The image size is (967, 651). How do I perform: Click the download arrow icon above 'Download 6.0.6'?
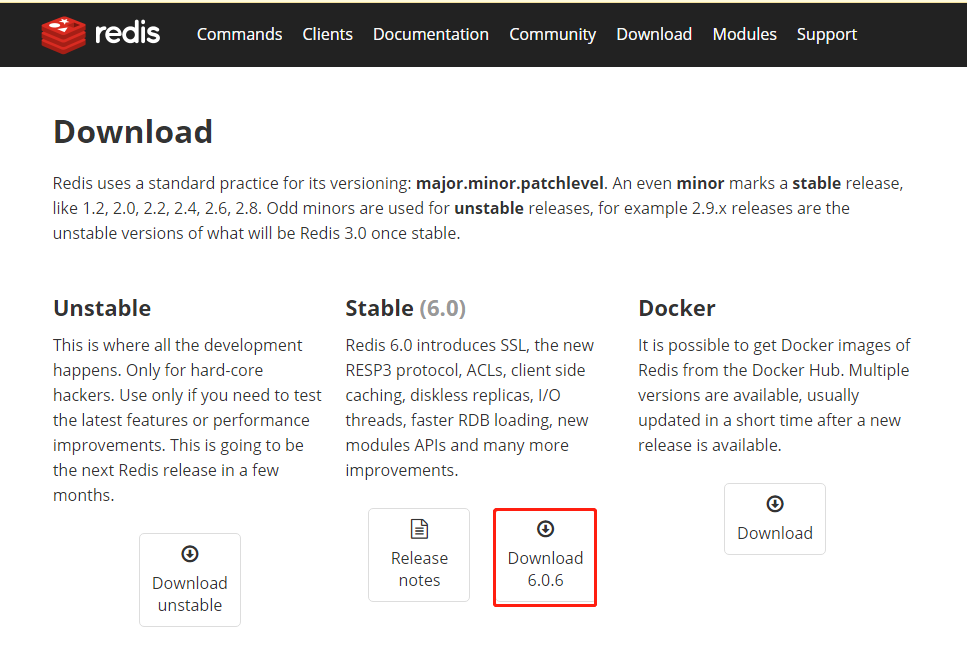point(545,529)
